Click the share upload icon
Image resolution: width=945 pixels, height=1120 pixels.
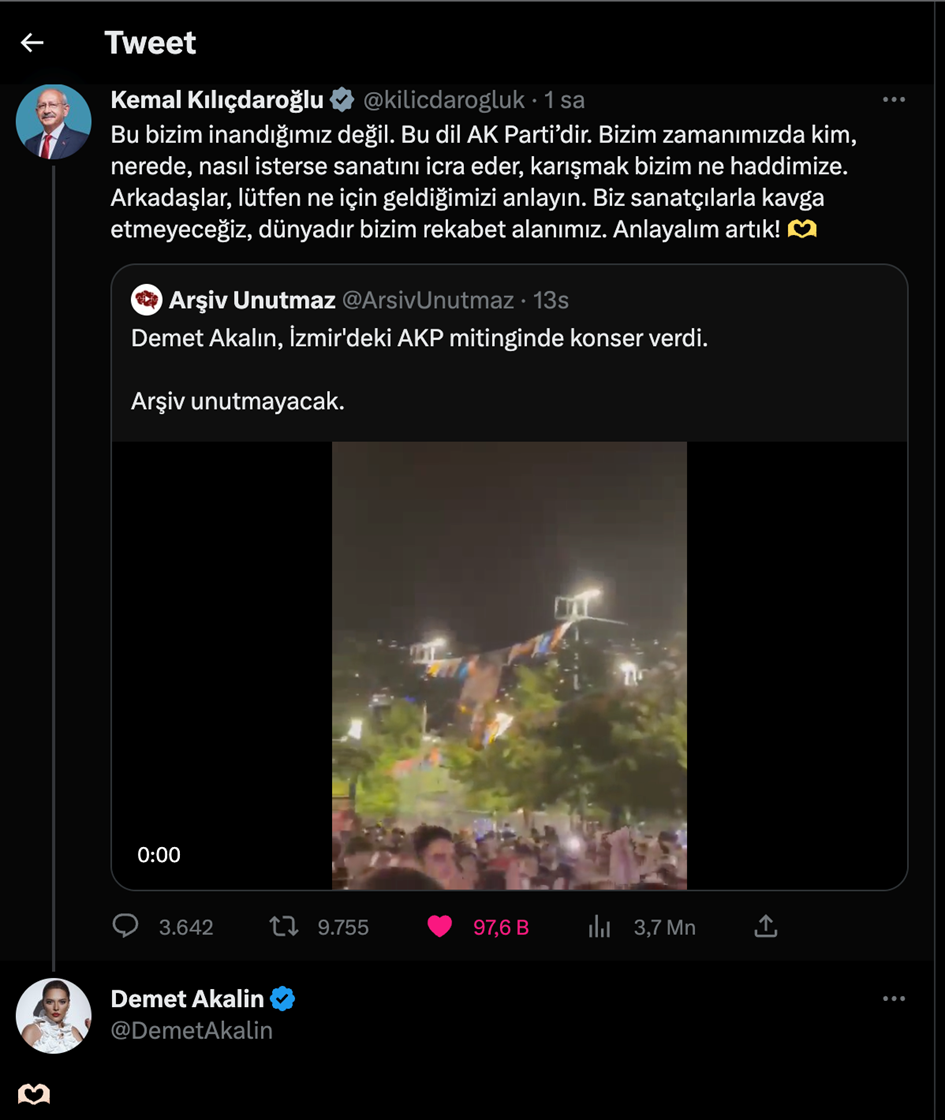(765, 927)
